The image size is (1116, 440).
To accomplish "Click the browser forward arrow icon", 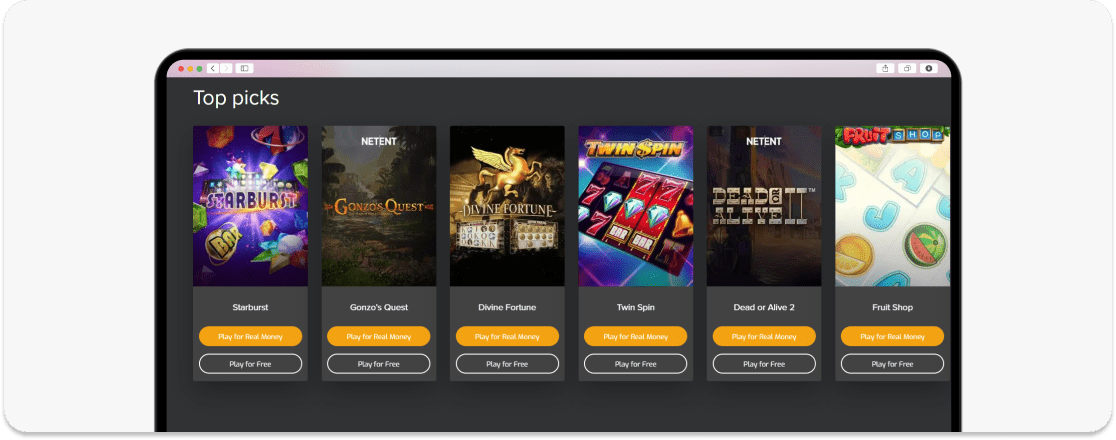I will 226,68.
